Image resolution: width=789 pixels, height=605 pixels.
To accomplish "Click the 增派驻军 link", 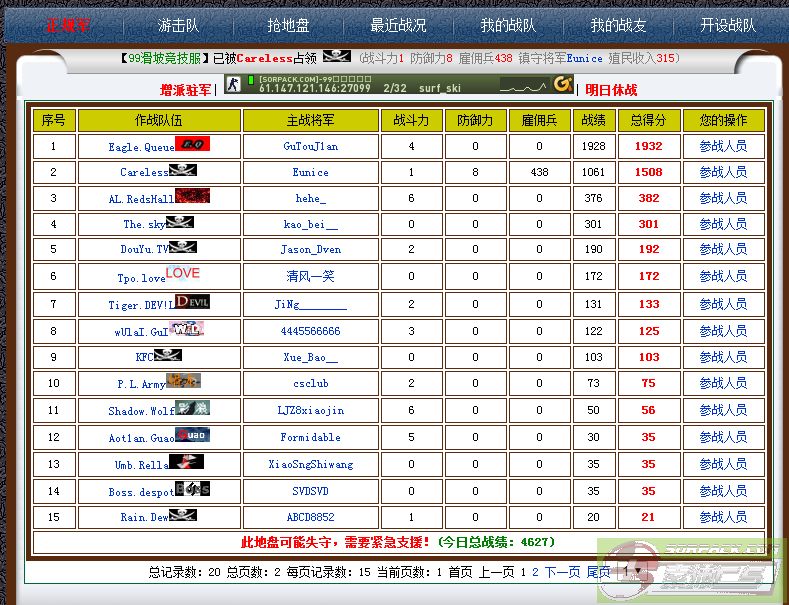I will tap(186, 89).
